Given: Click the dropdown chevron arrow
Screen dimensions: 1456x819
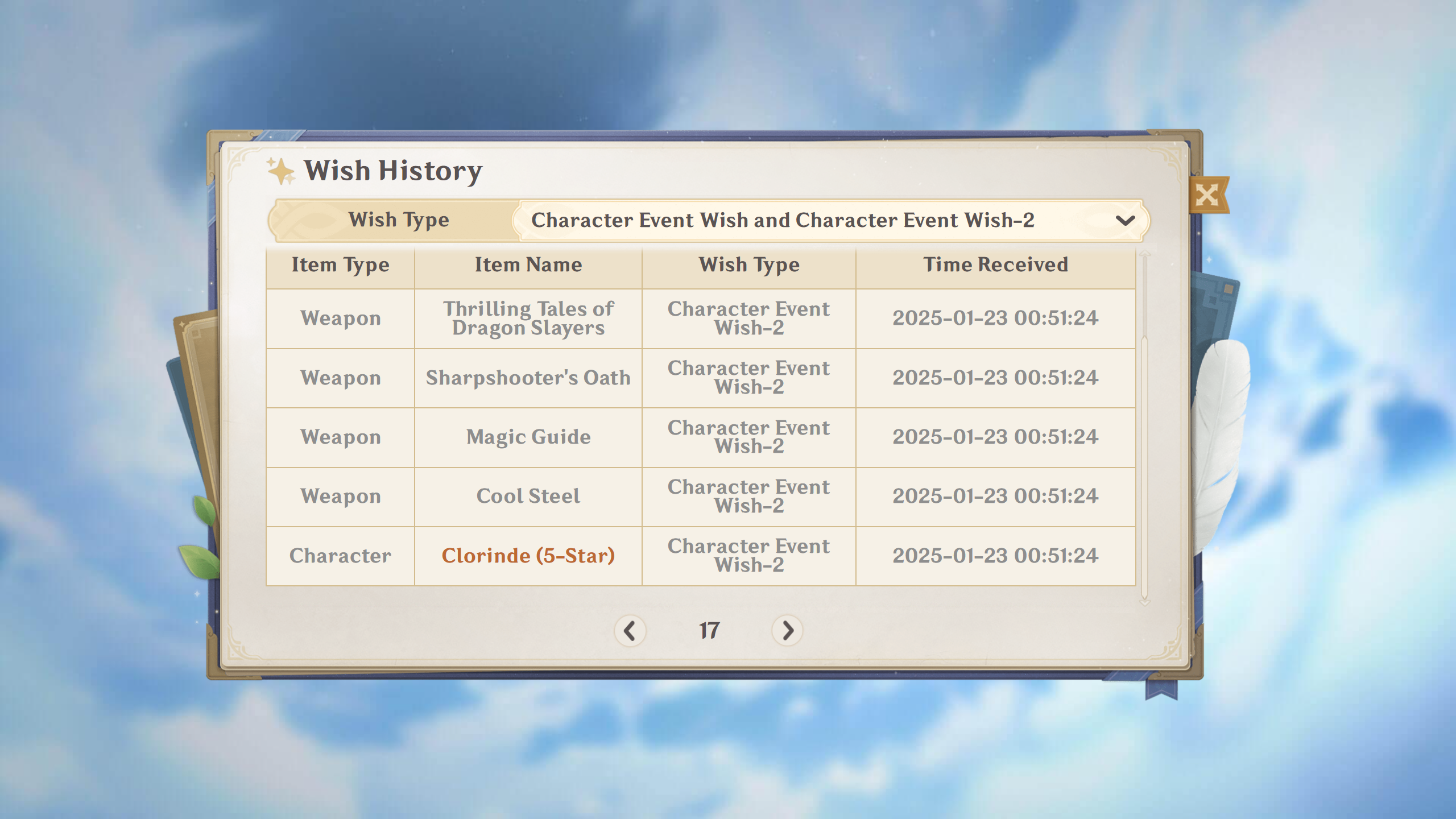Looking at the screenshot, I should coord(1125,221).
